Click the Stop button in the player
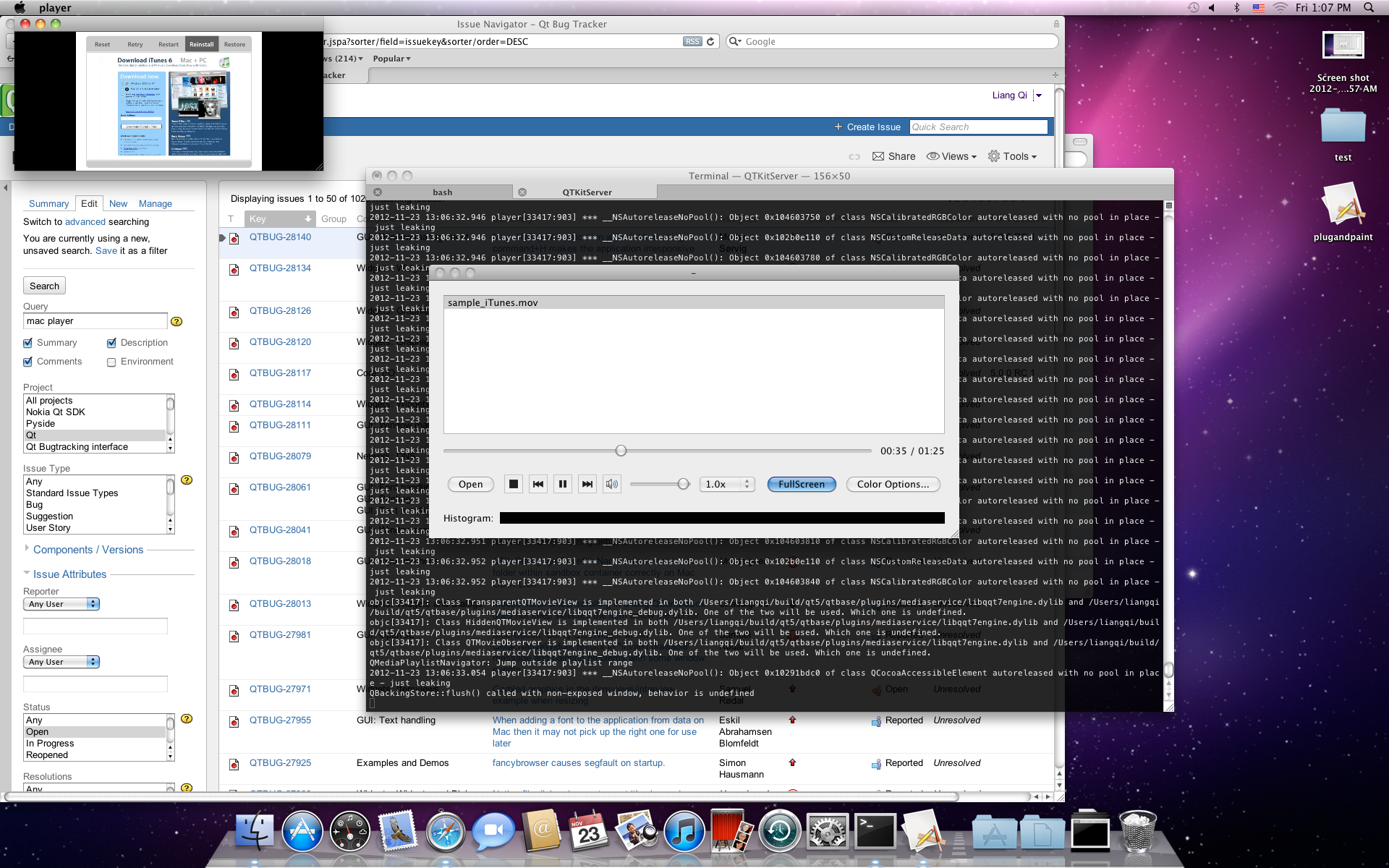The width and height of the screenshot is (1389, 868). tap(513, 484)
